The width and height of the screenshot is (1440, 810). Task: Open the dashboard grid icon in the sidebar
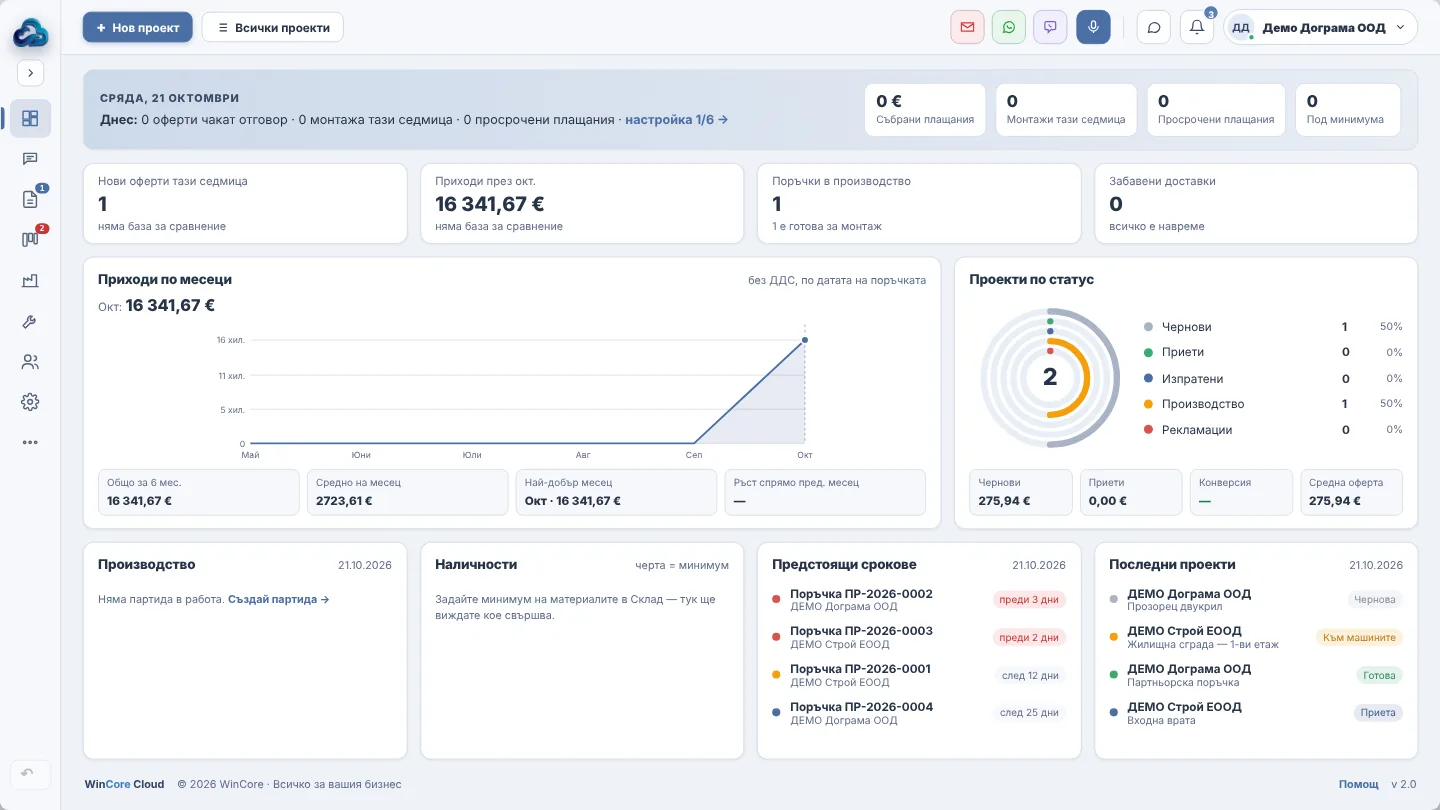(30, 119)
